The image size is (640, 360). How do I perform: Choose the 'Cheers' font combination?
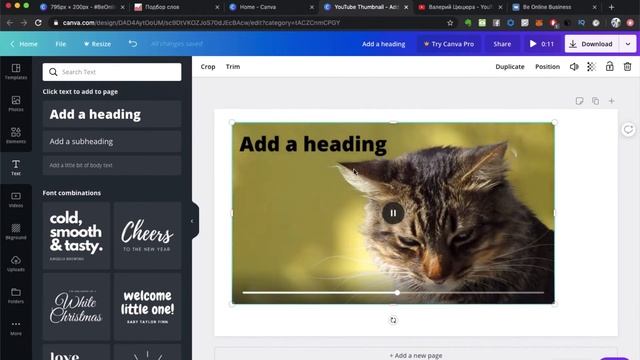(147, 236)
